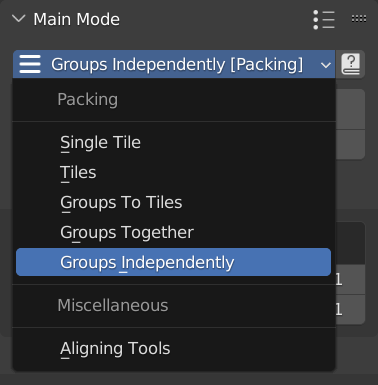Click the dotted grip handle icon
The width and height of the screenshot is (378, 385).
359,19
